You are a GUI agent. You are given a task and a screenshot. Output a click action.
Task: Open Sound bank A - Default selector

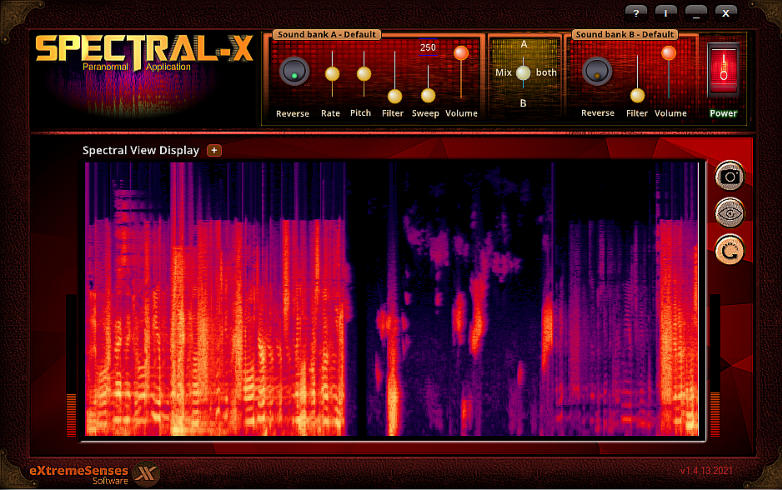pos(327,34)
